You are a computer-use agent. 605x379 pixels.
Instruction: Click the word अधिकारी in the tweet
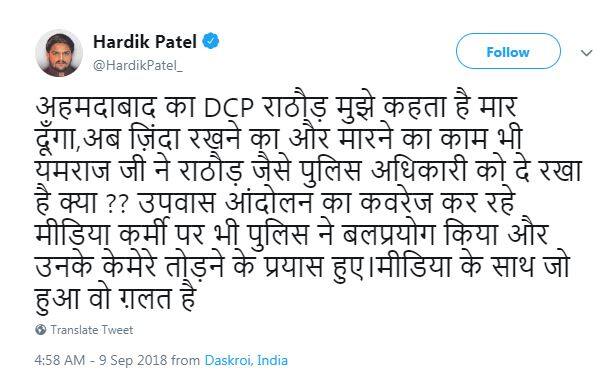pyautogui.click(x=419, y=170)
